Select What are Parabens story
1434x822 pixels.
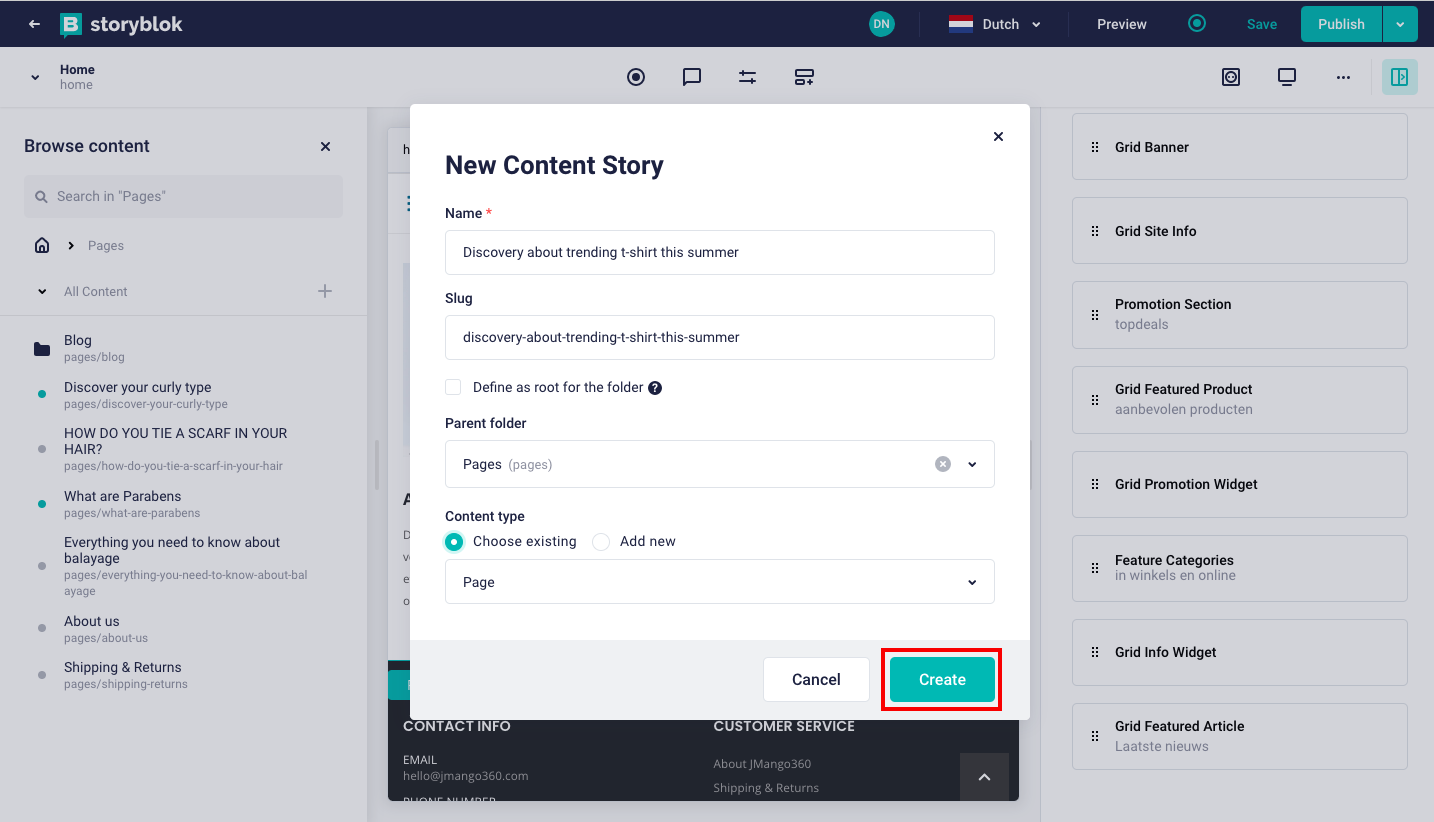tap(122, 496)
